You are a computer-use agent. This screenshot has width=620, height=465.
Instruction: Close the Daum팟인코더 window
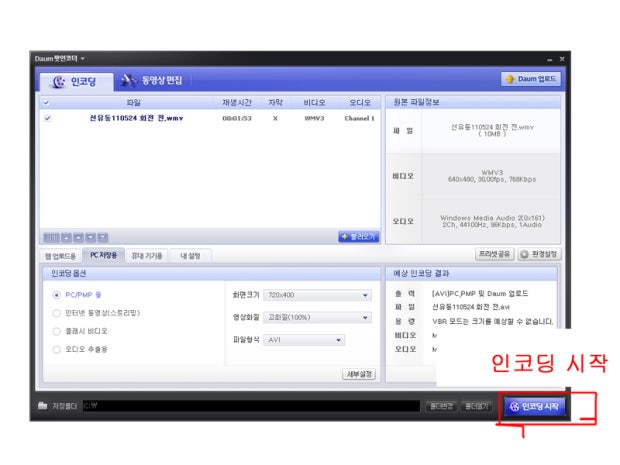click(x=562, y=59)
